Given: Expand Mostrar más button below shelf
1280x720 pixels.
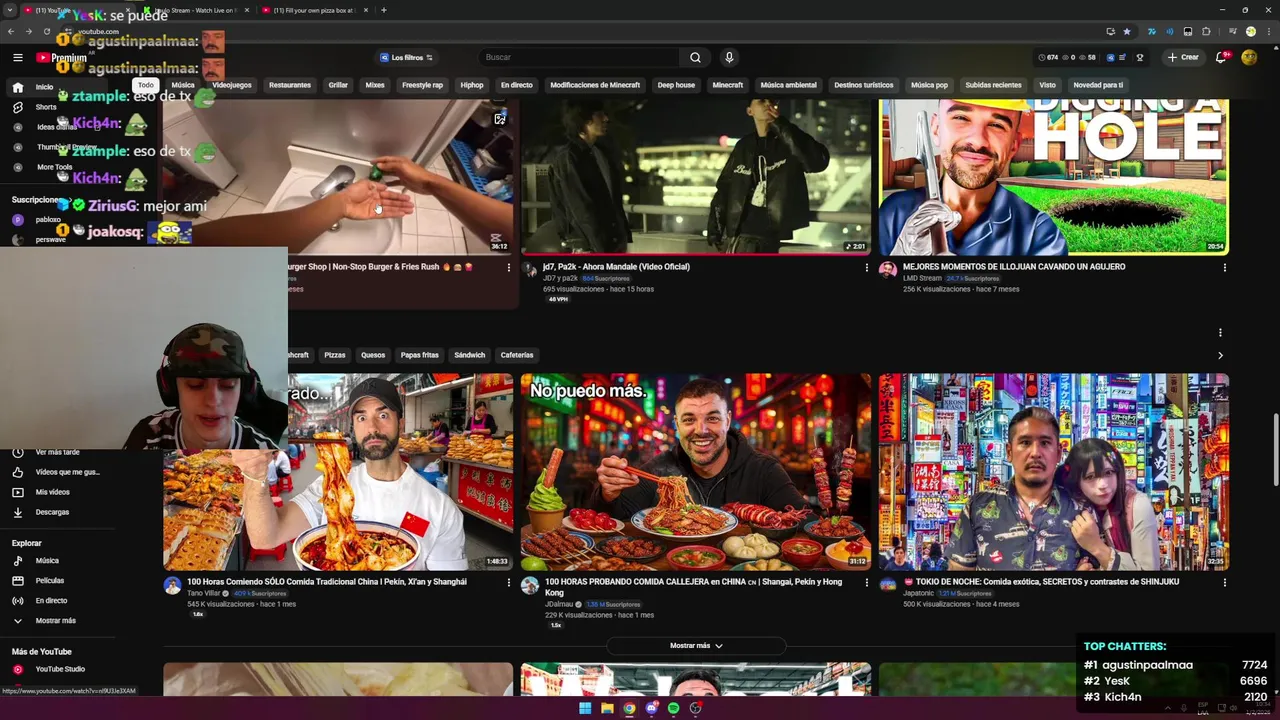Looking at the screenshot, I should click(x=696, y=646).
